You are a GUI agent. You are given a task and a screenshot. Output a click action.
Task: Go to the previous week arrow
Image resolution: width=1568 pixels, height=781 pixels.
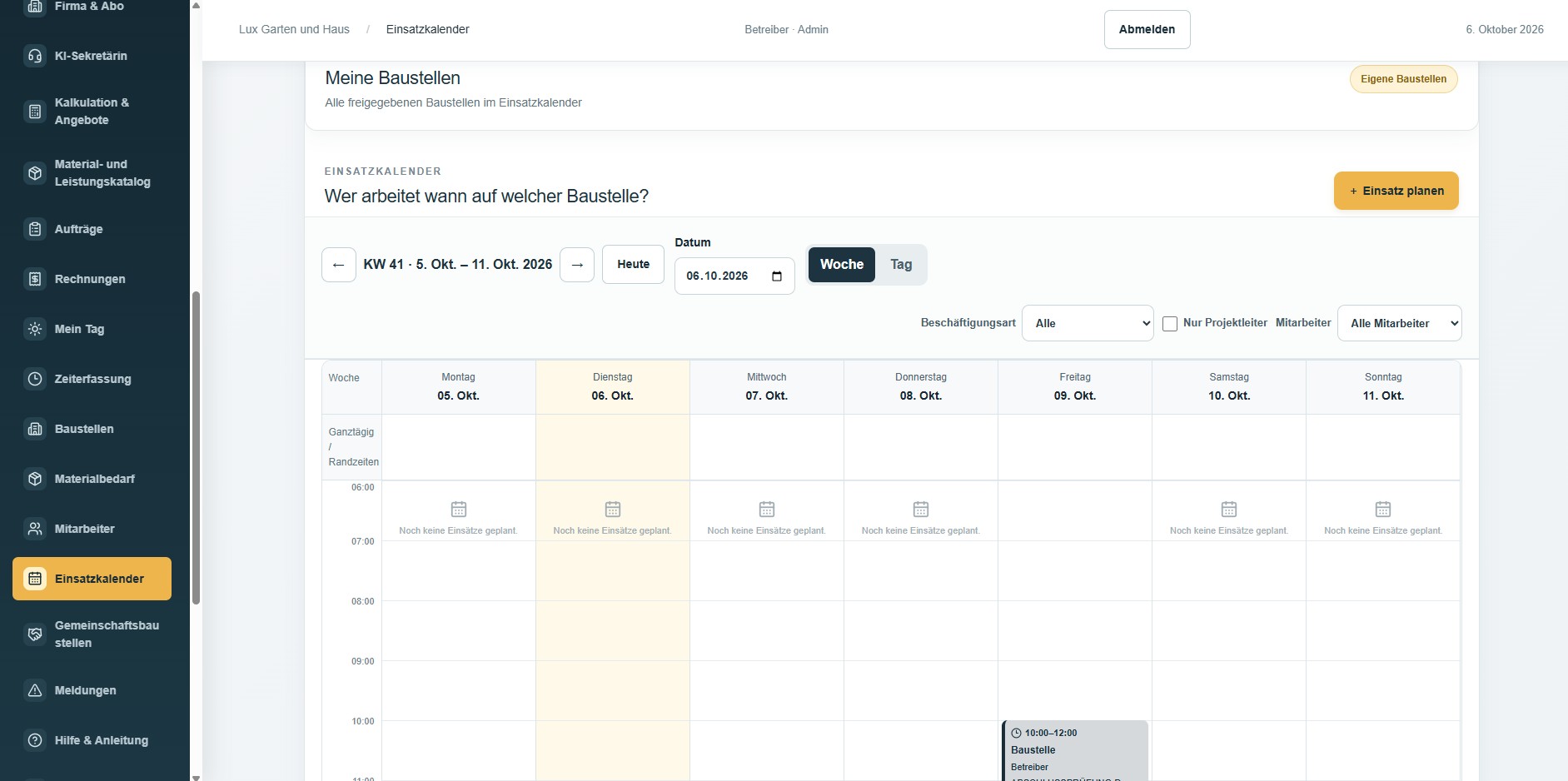tap(339, 265)
